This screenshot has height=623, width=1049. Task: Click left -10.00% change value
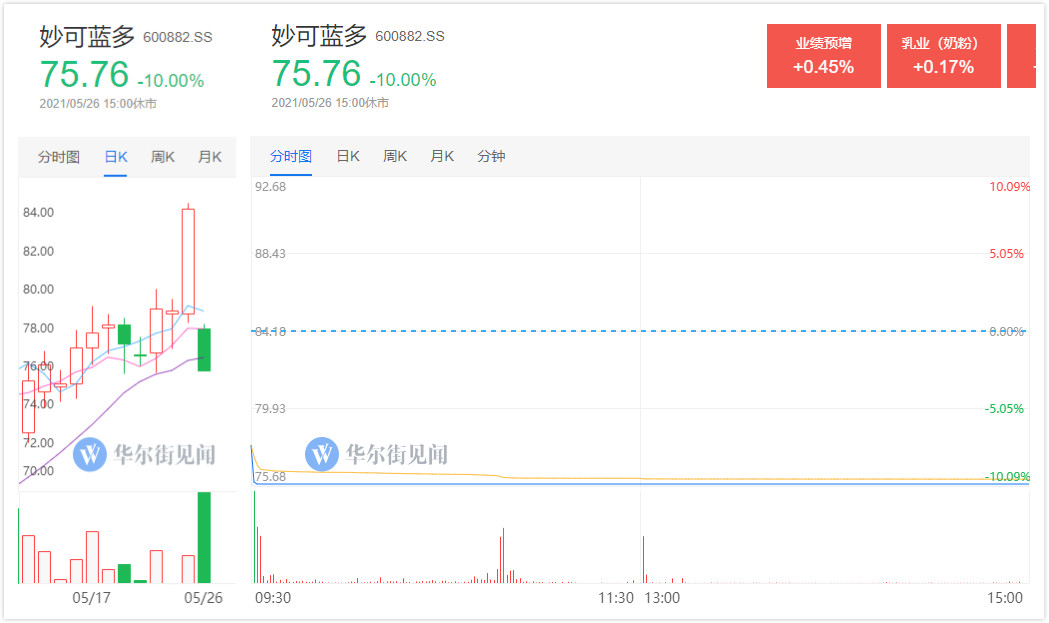tap(171, 81)
